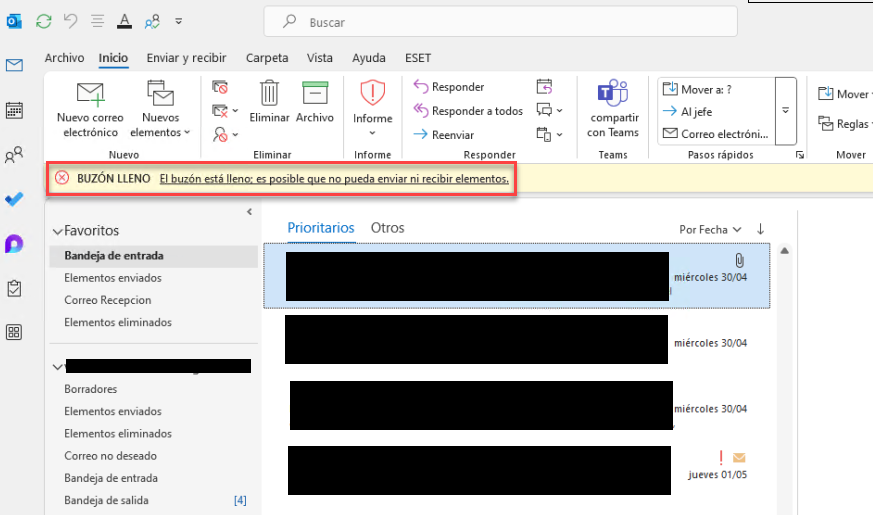Open the Enviar y recibir ribbon tab
Viewport: 873px width, 515px height.
(186, 58)
